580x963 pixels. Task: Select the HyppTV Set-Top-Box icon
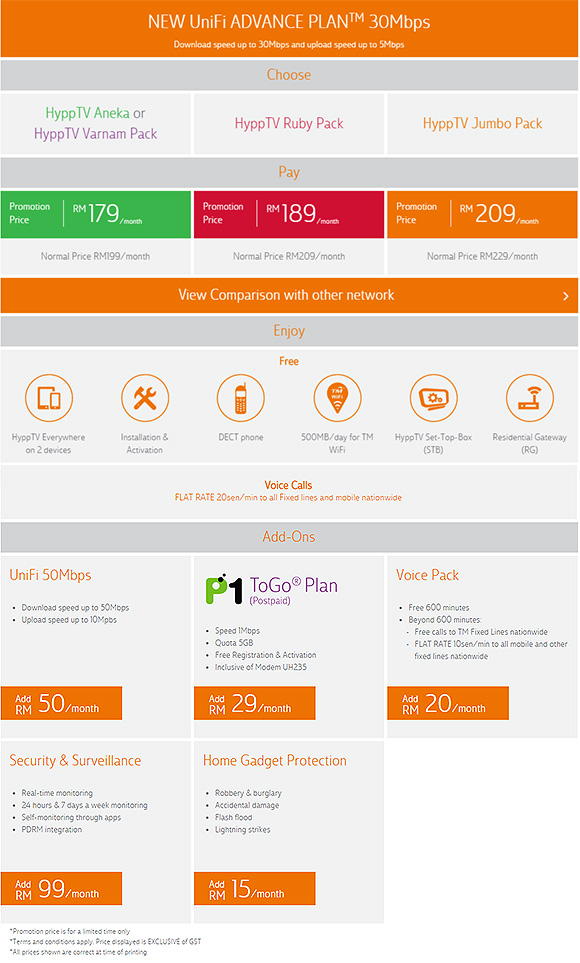(x=433, y=398)
